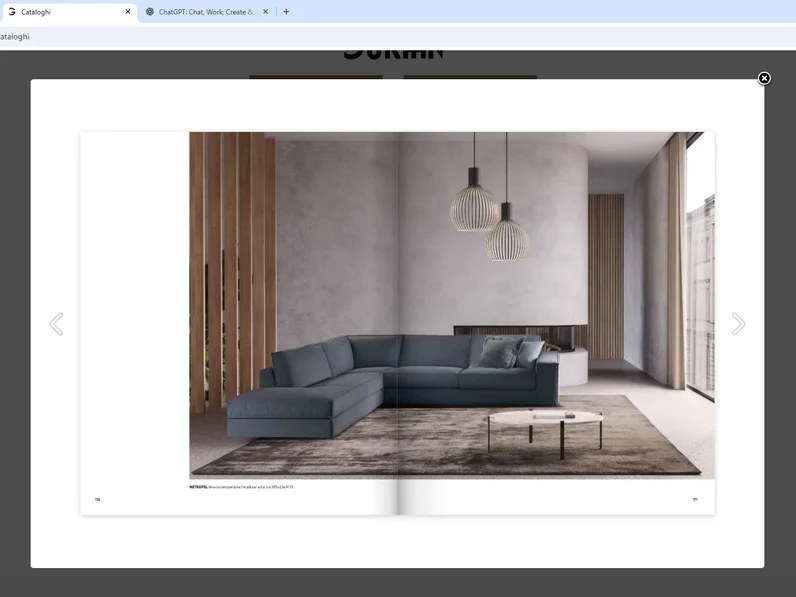
Task: Switch to the Cataloghi browser tab
Action: point(68,12)
